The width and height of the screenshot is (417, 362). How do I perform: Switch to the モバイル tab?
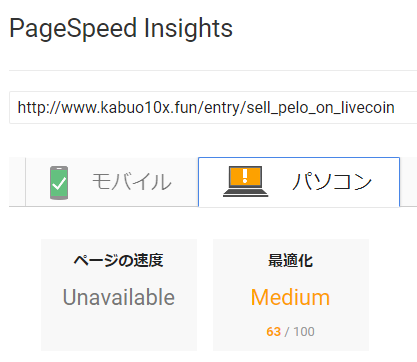(x=112, y=182)
